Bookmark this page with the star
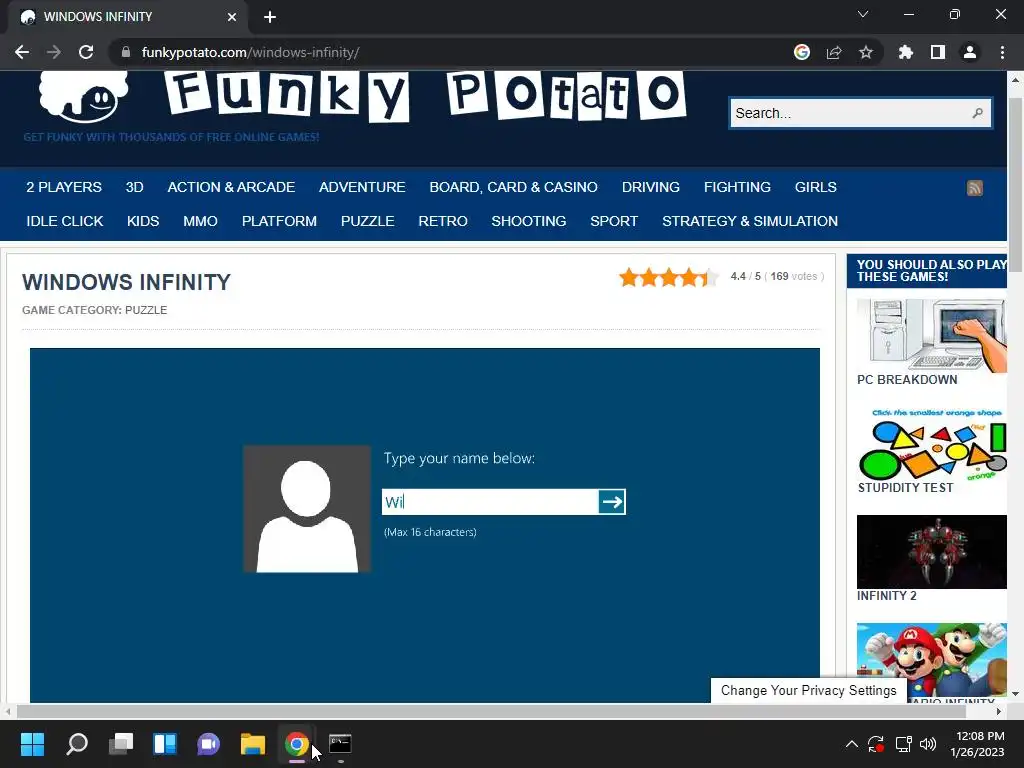The height and width of the screenshot is (768, 1024). (865, 52)
